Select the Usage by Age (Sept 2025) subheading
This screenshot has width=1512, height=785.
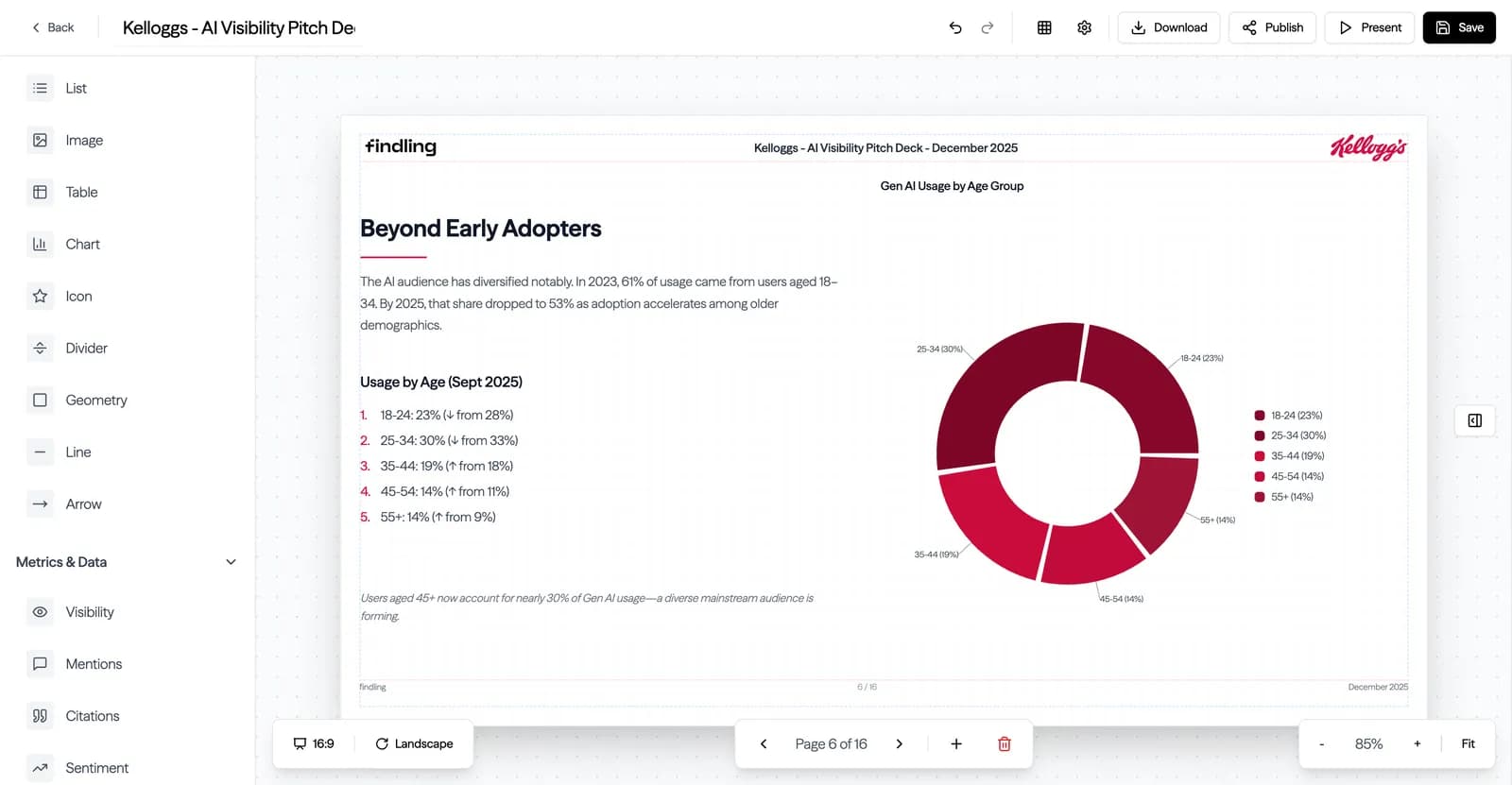(441, 382)
